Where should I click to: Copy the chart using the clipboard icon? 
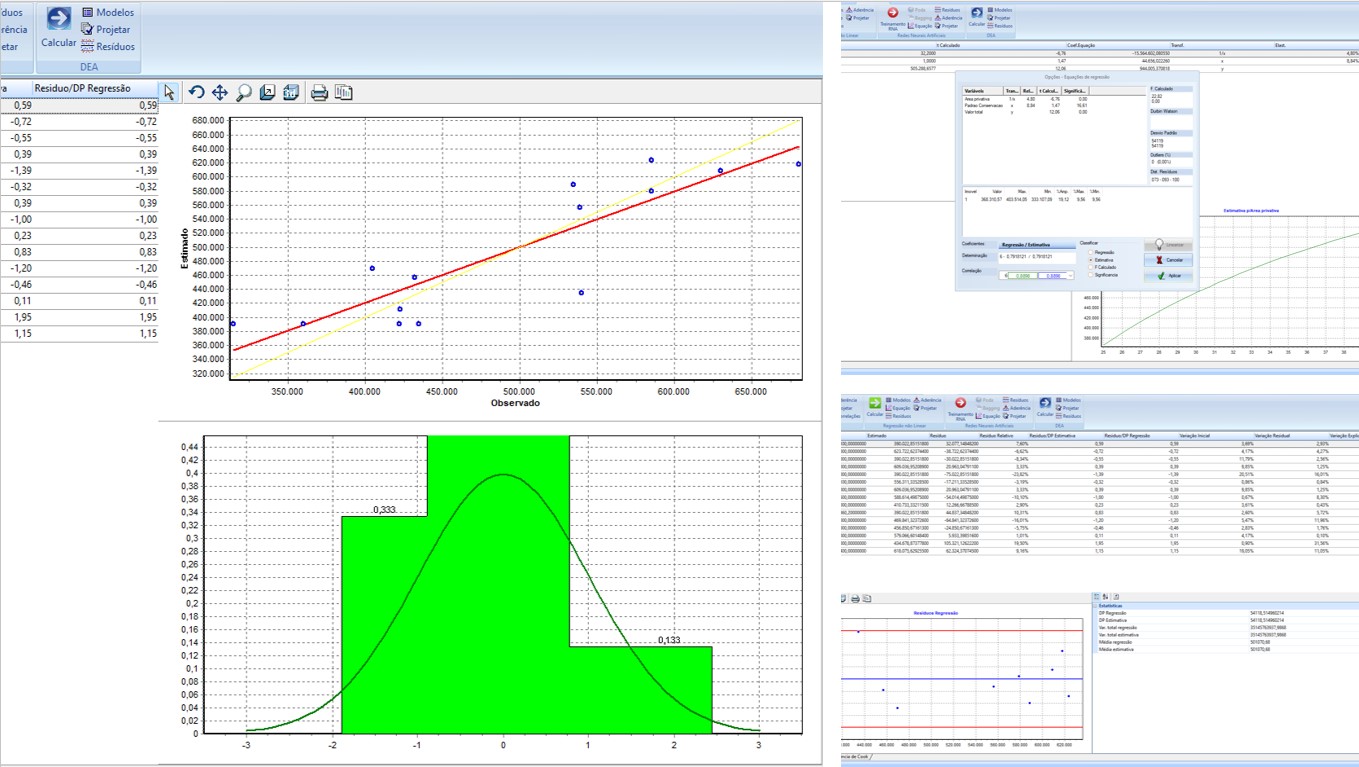[343, 92]
